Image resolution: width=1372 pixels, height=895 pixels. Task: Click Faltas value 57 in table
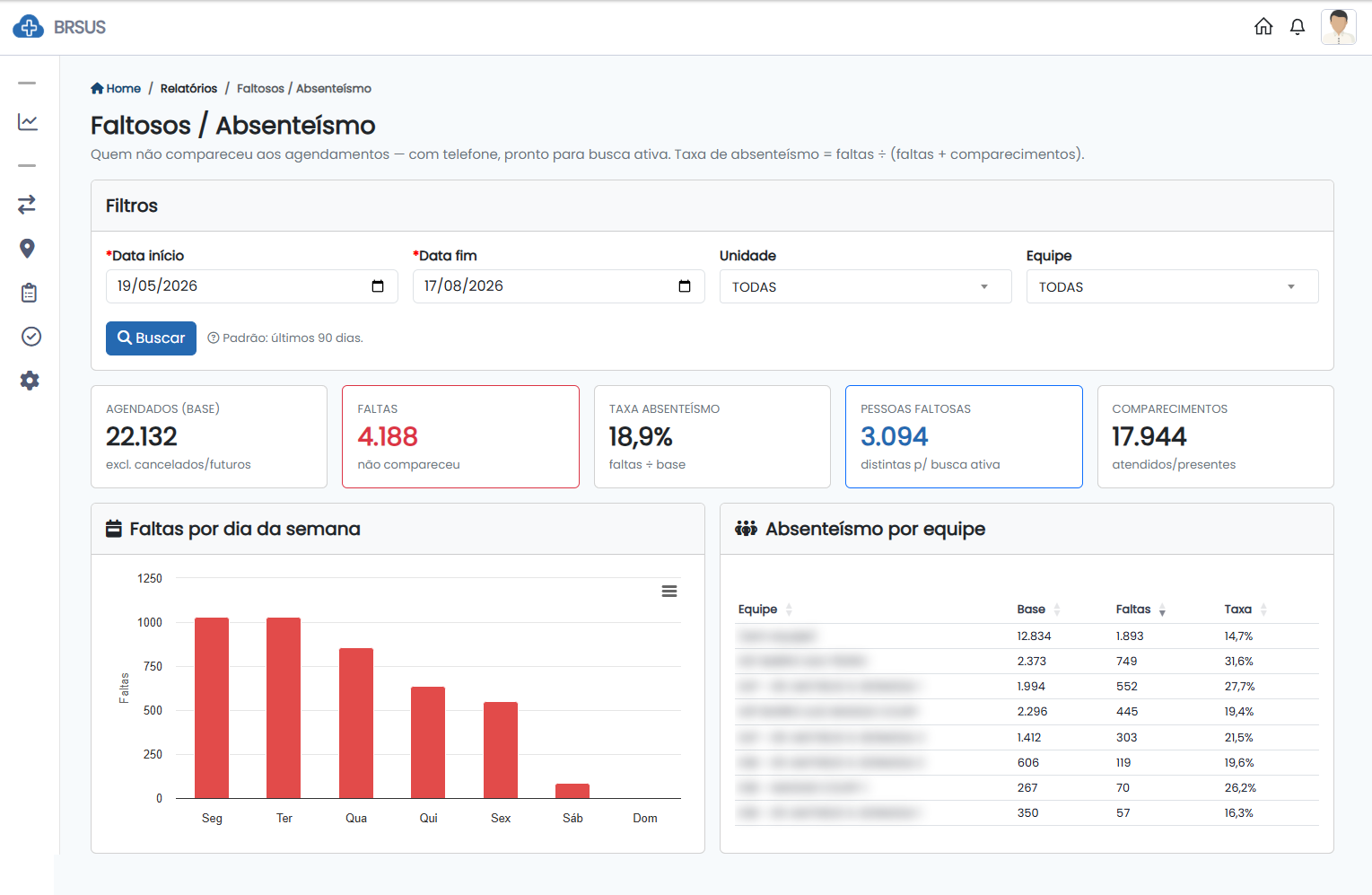pyautogui.click(x=1123, y=812)
